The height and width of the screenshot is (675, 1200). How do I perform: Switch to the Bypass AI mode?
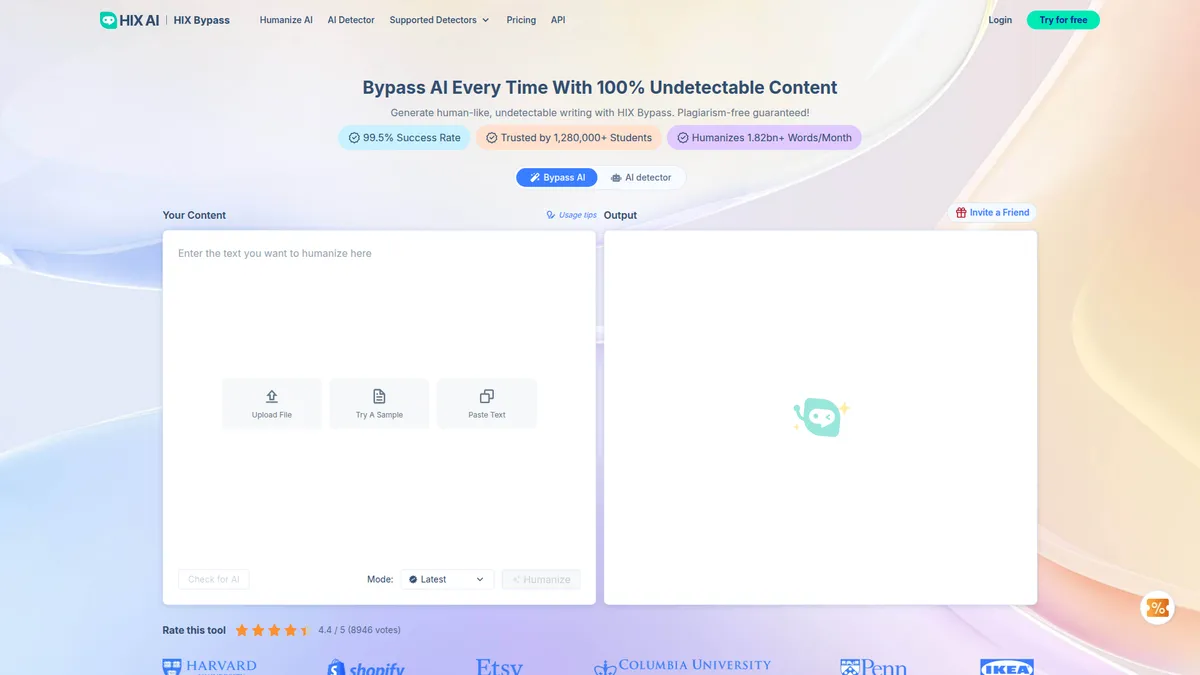coord(556,177)
